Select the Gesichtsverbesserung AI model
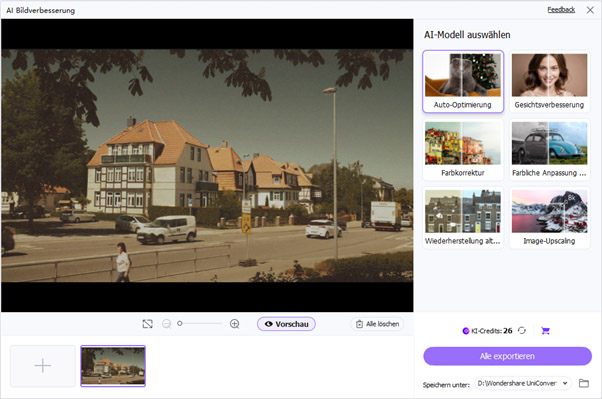Image resolution: width=602 pixels, height=399 pixels. pos(549,81)
